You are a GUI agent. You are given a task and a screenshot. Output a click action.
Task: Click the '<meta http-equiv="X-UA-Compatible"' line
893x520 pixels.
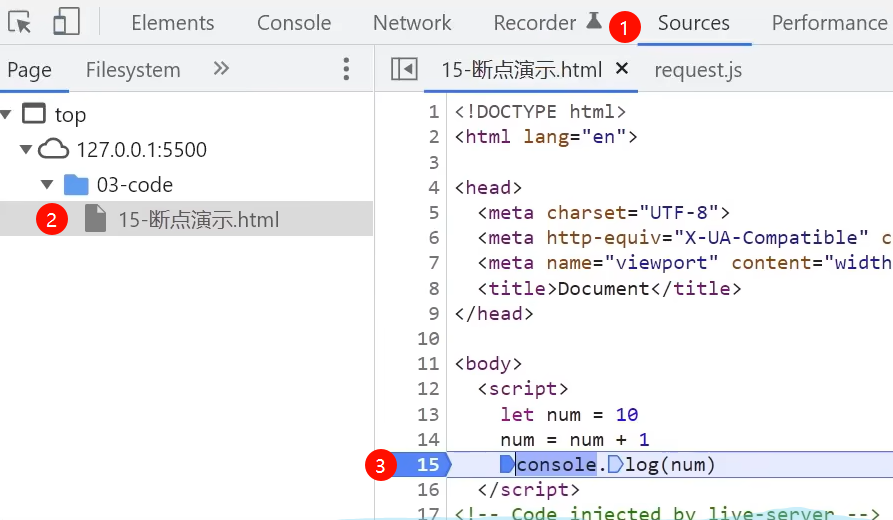685,238
